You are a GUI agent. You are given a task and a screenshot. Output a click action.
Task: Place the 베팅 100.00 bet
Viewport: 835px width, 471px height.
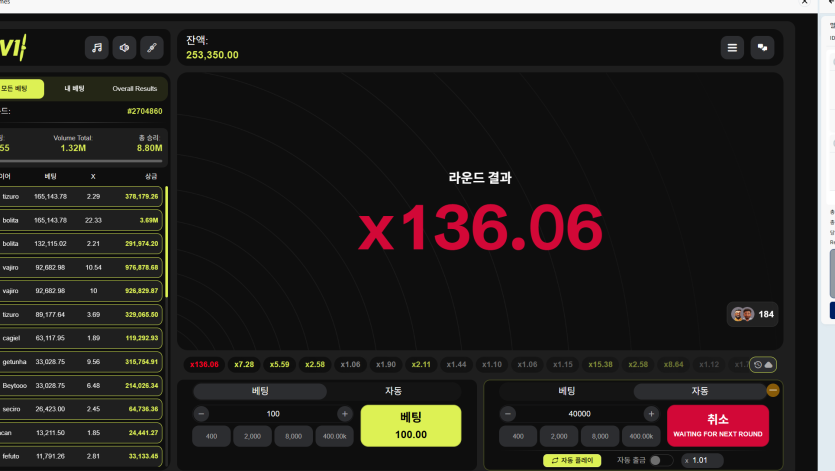[411, 426]
